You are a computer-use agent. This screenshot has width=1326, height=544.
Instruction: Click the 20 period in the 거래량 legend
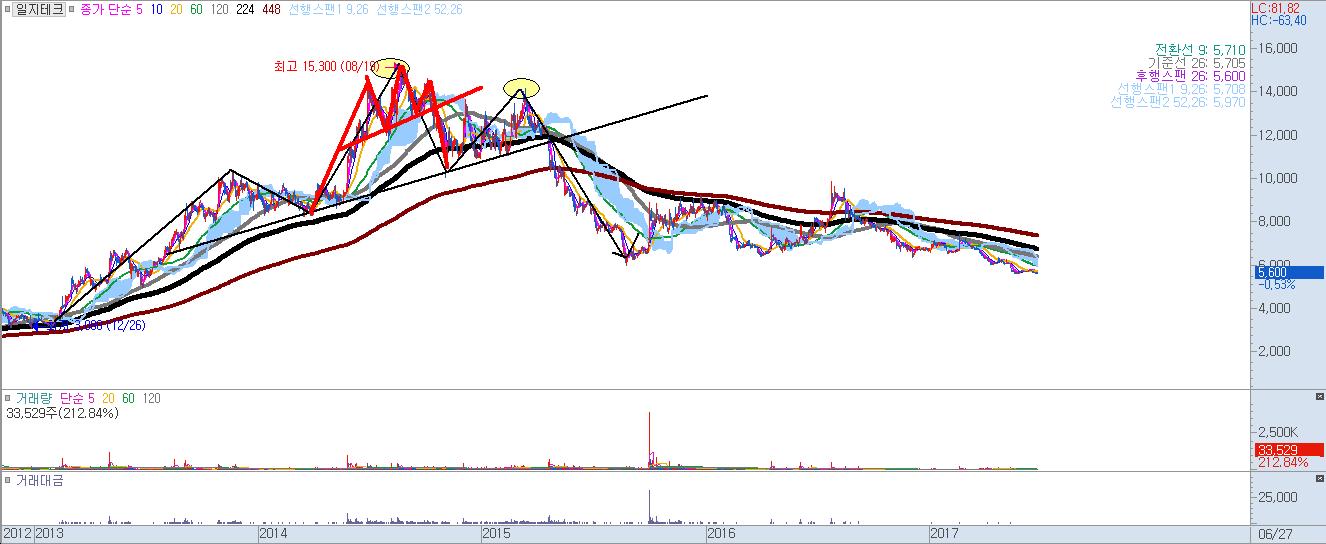[106, 398]
